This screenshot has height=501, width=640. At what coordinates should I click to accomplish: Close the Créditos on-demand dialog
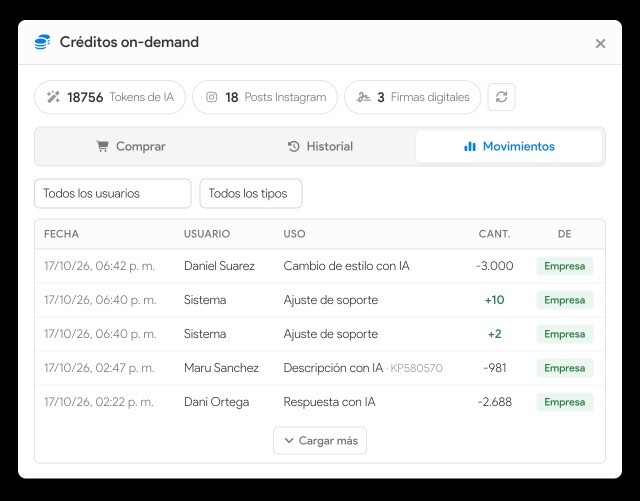(x=600, y=43)
